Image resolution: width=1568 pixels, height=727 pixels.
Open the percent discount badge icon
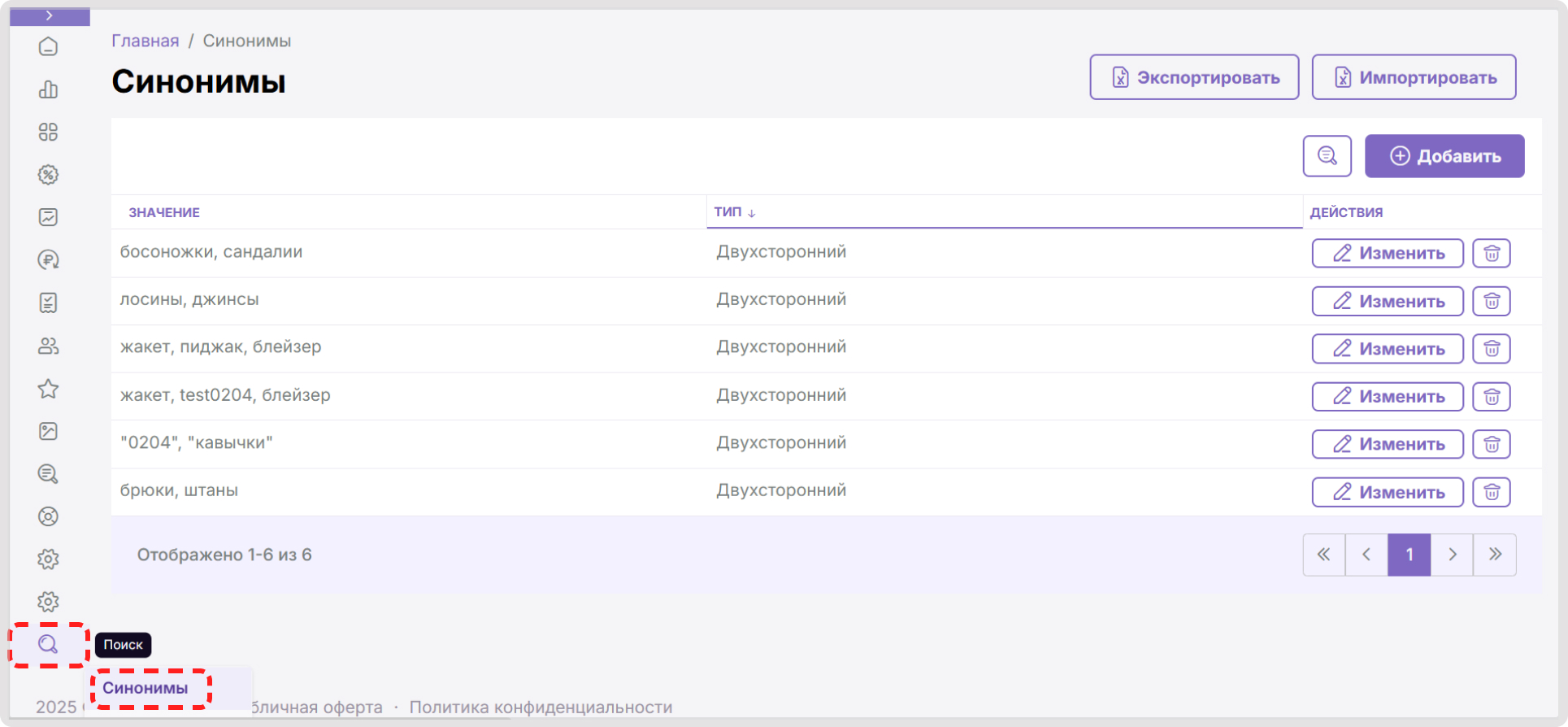(49, 175)
